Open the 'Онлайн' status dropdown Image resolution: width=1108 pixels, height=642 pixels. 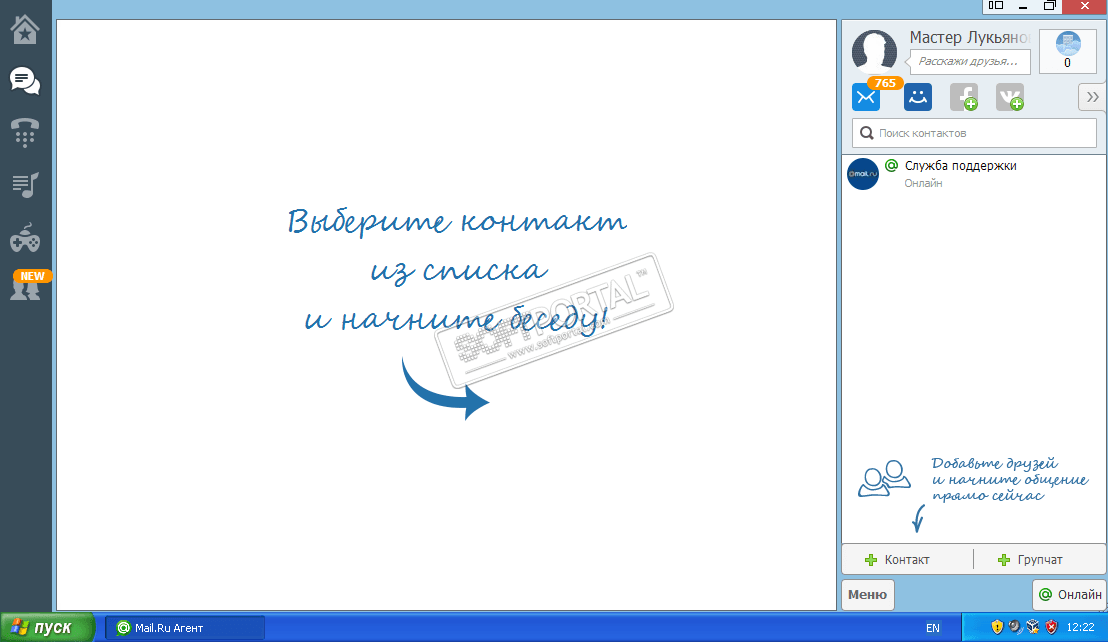1070,595
